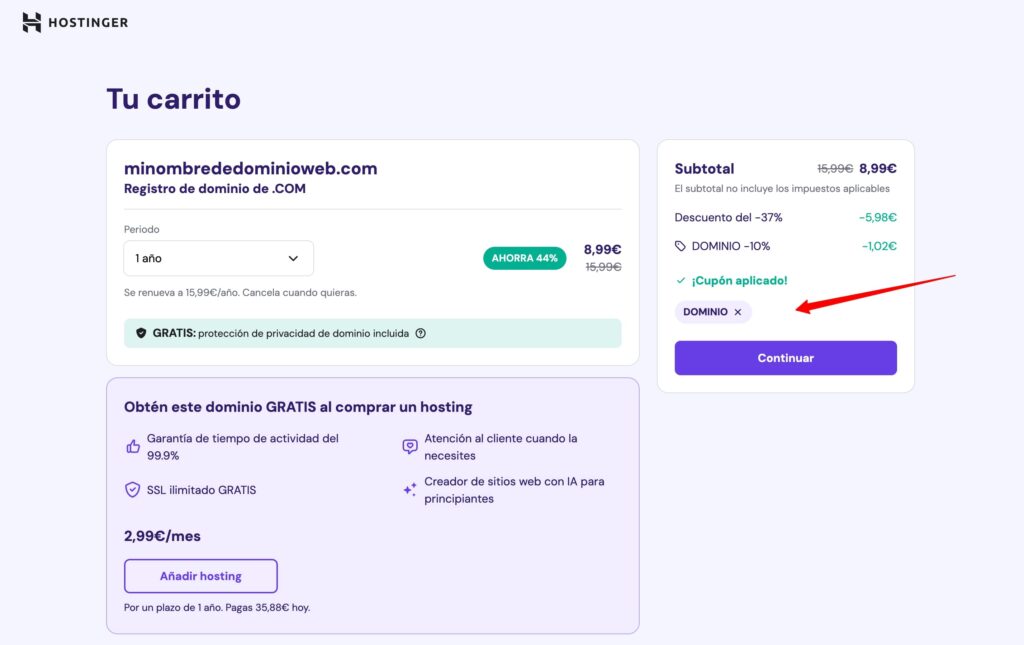Image resolution: width=1024 pixels, height=645 pixels.
Task: Click the Tu carrito page heading
Action: point(173,99)
